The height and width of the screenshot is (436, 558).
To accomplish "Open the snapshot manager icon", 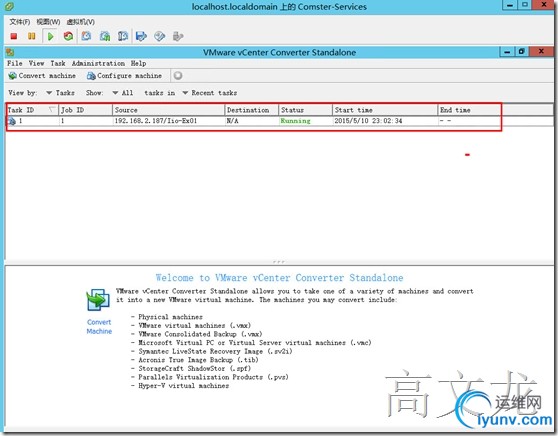I will coord(123,36).
